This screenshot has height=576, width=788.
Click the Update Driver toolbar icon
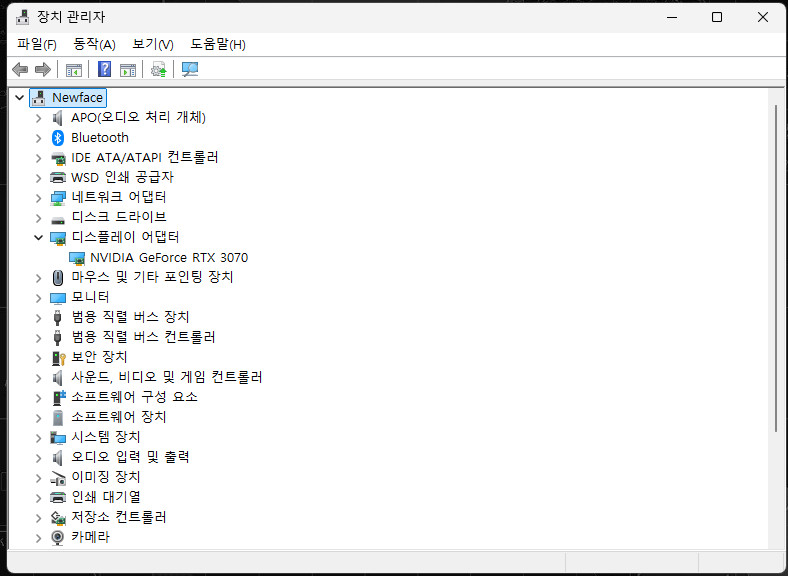[158, 69]
